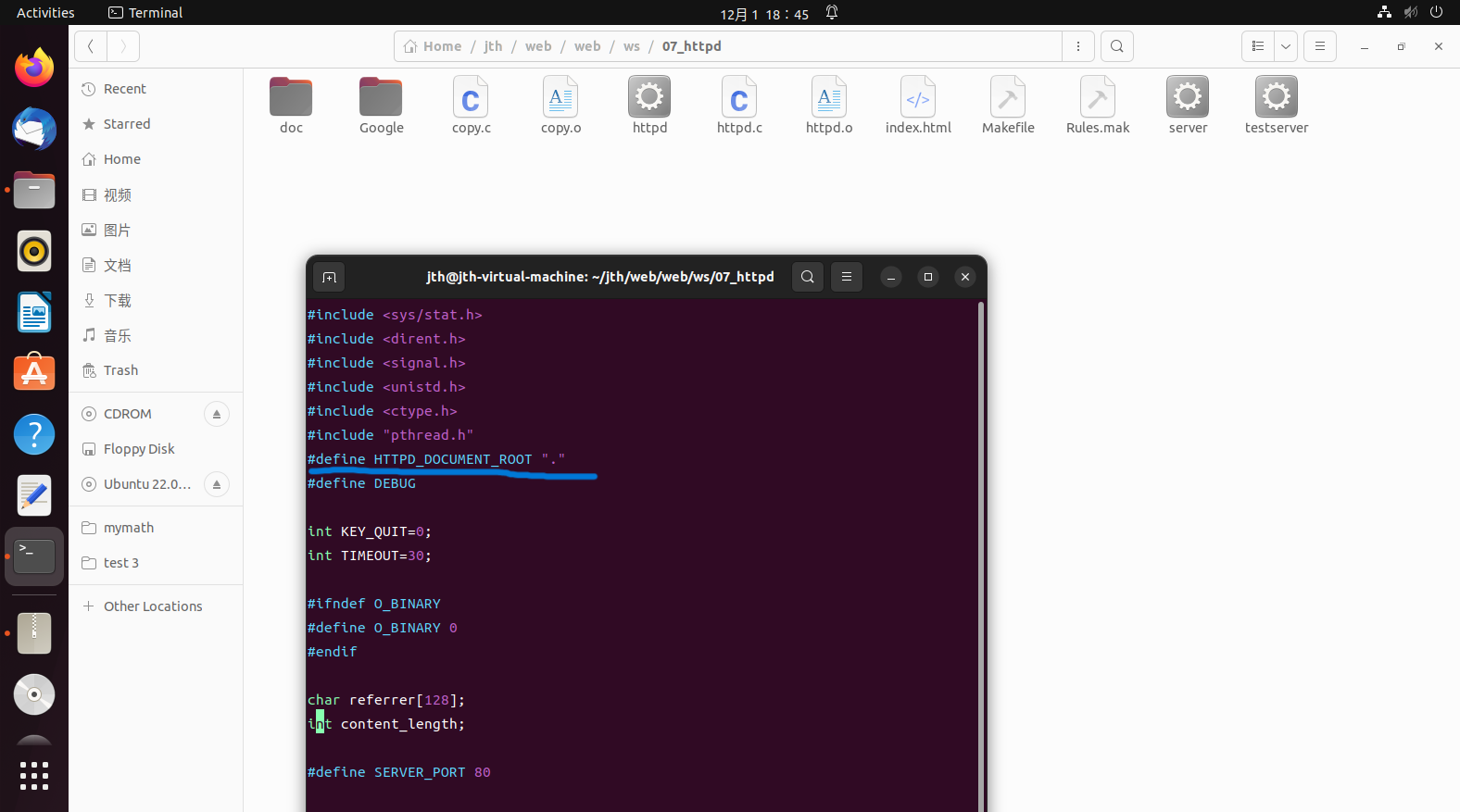Image resolution: width=1460 pixels, height=812 pixels.
Task: Eject the CDROM drive
Action: (x=217, y=414)
